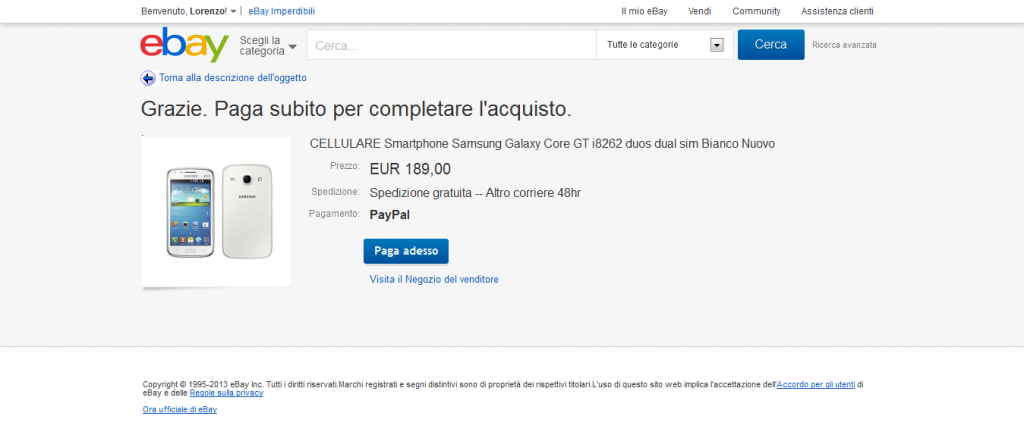
Task: Click the Grazie. Paga subito heading
Action: (x=357, y=108)
